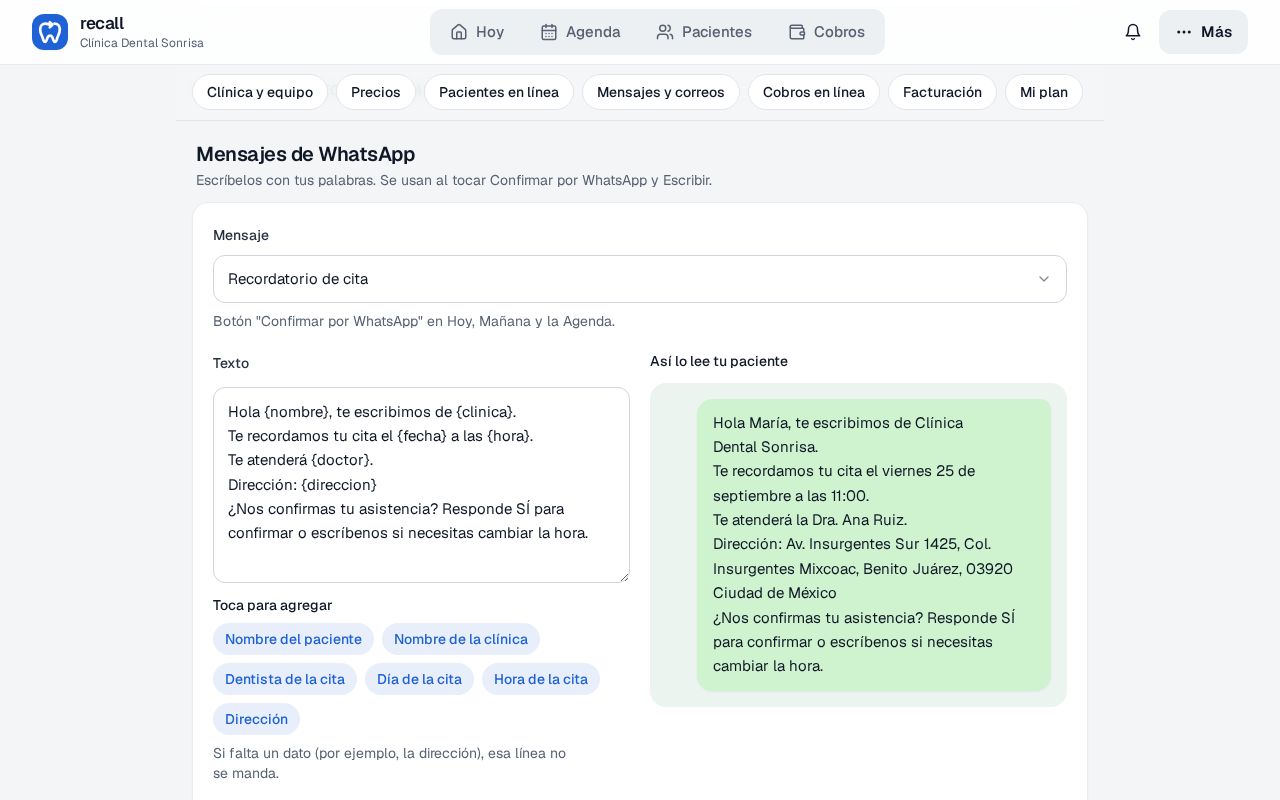Click the recall brand name text
The width and height of the screenshot is (1280, 800).
pos(102,23)
